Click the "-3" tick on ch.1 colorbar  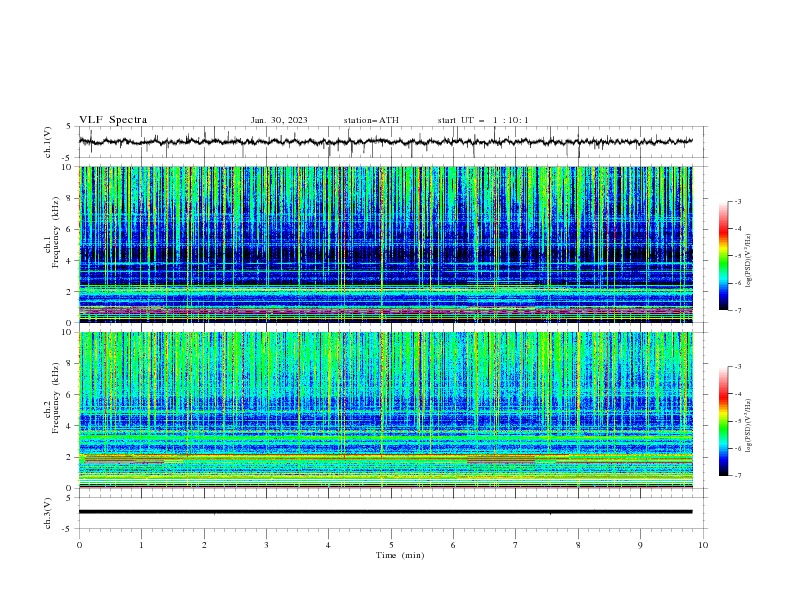tap(738, 201)
